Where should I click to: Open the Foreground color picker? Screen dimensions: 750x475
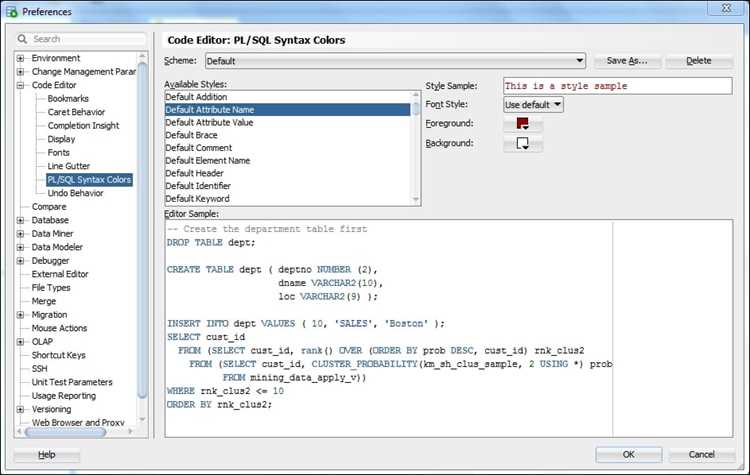[522, 124]
